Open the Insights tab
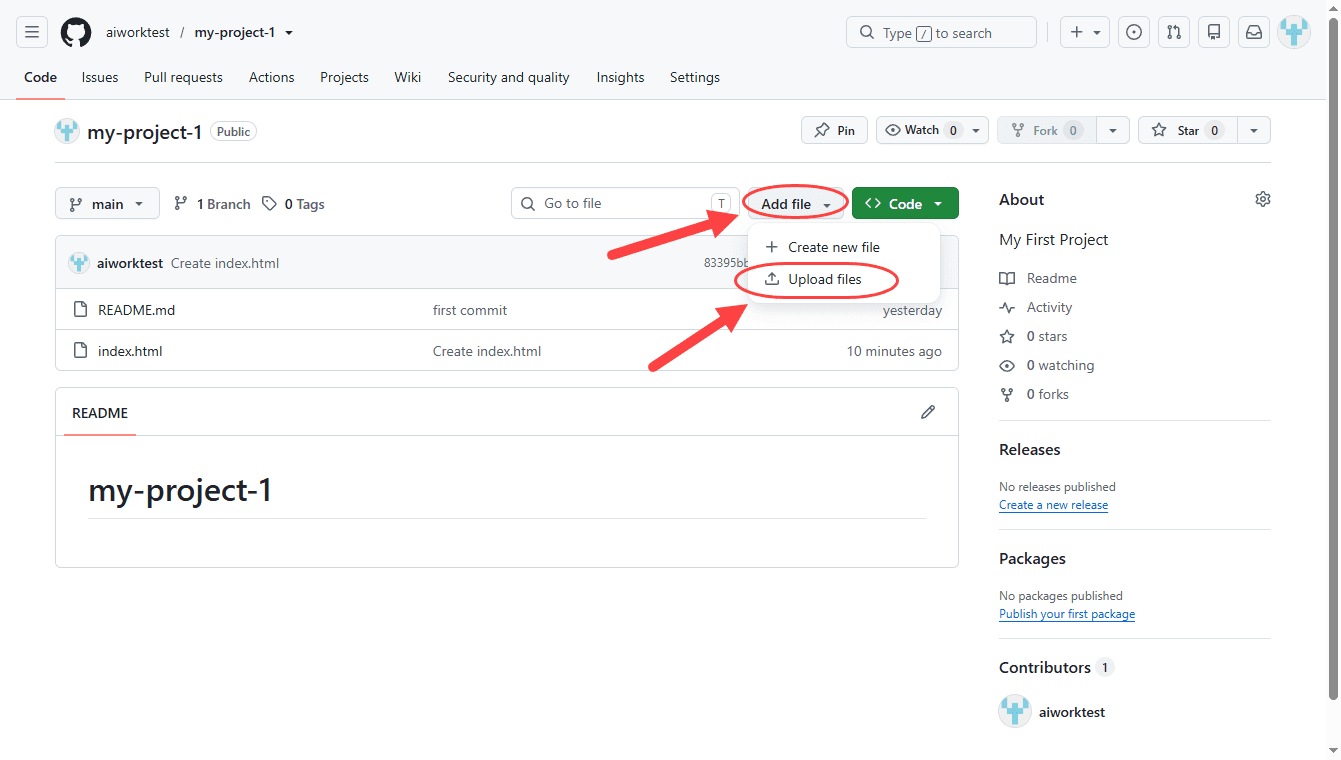This screenshot has width=1341, height=760. (620, 77)
